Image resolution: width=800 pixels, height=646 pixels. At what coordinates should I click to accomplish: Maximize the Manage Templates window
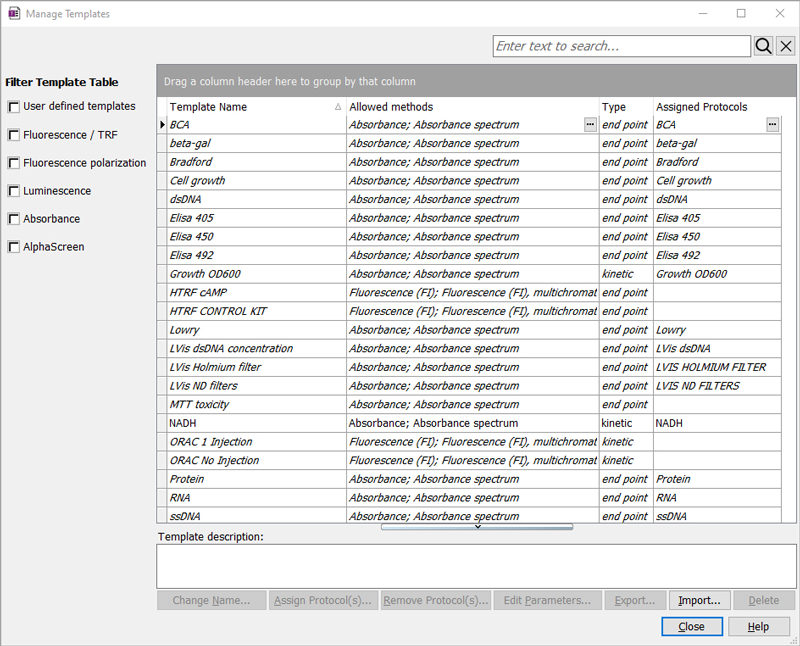pos(741,14)
